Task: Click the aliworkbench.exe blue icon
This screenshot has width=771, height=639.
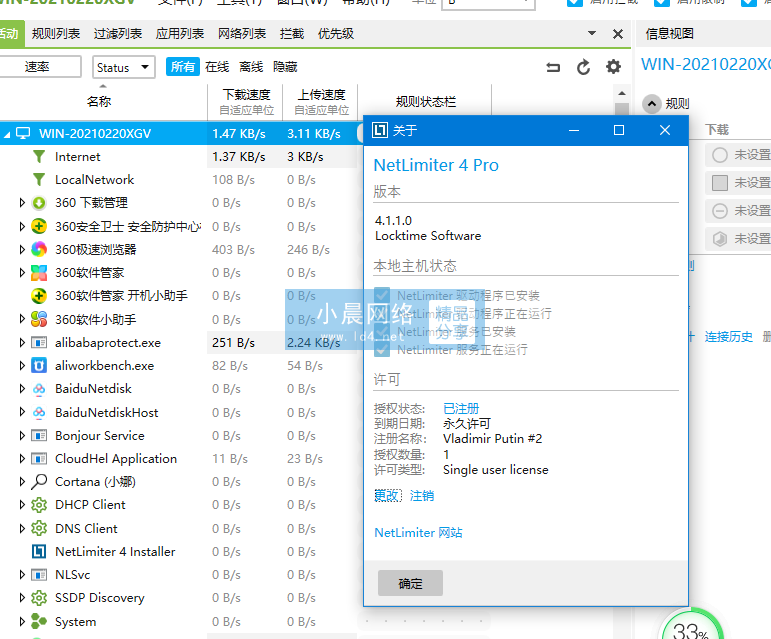Action: (38, 366)
